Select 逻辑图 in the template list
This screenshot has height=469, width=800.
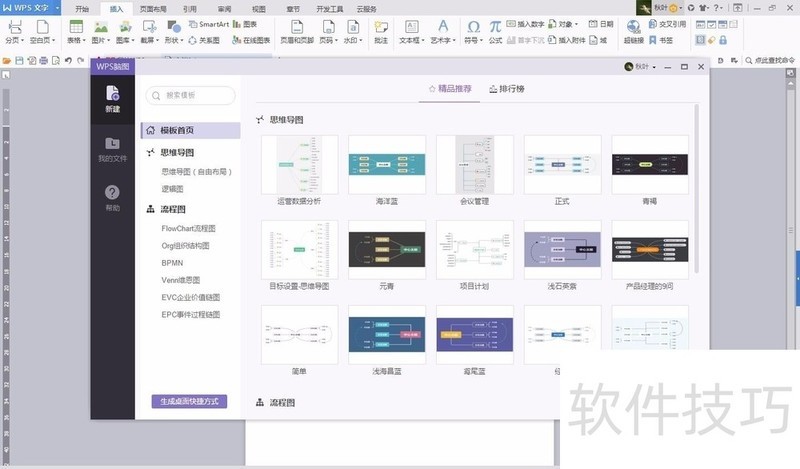point(172,189)
